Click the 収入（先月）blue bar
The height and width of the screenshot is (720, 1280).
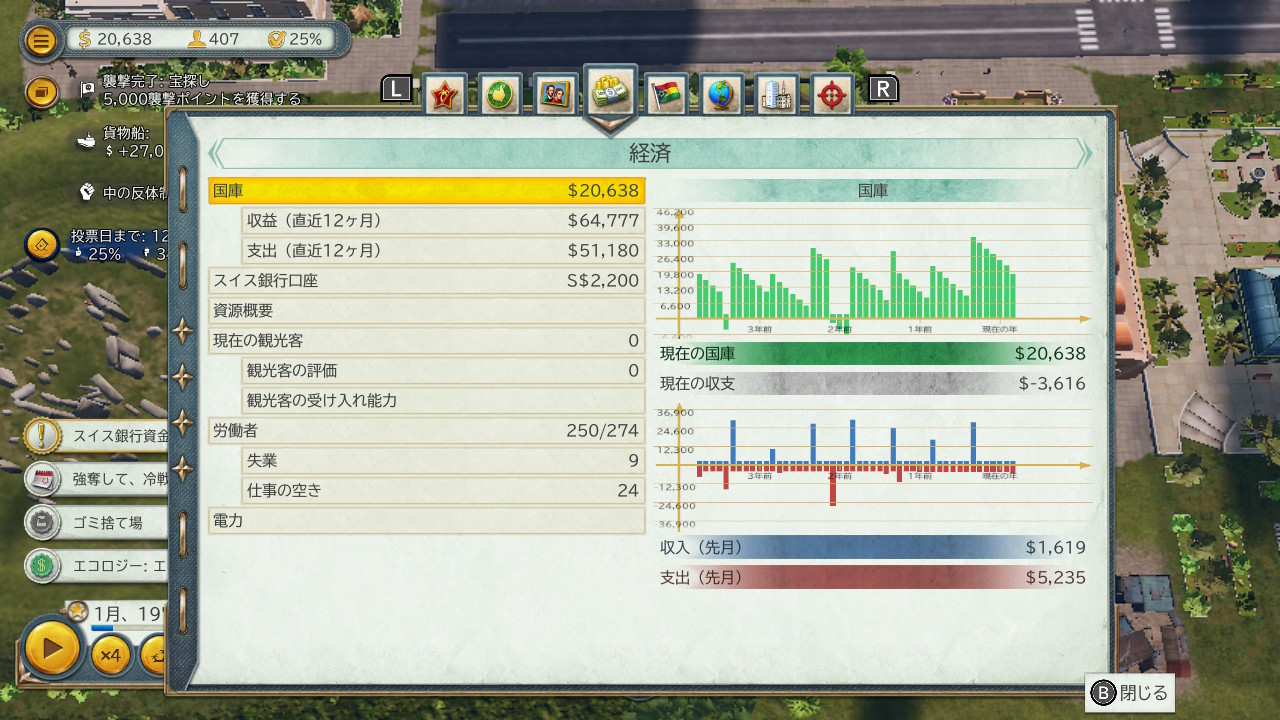click(x=873, y=547)
